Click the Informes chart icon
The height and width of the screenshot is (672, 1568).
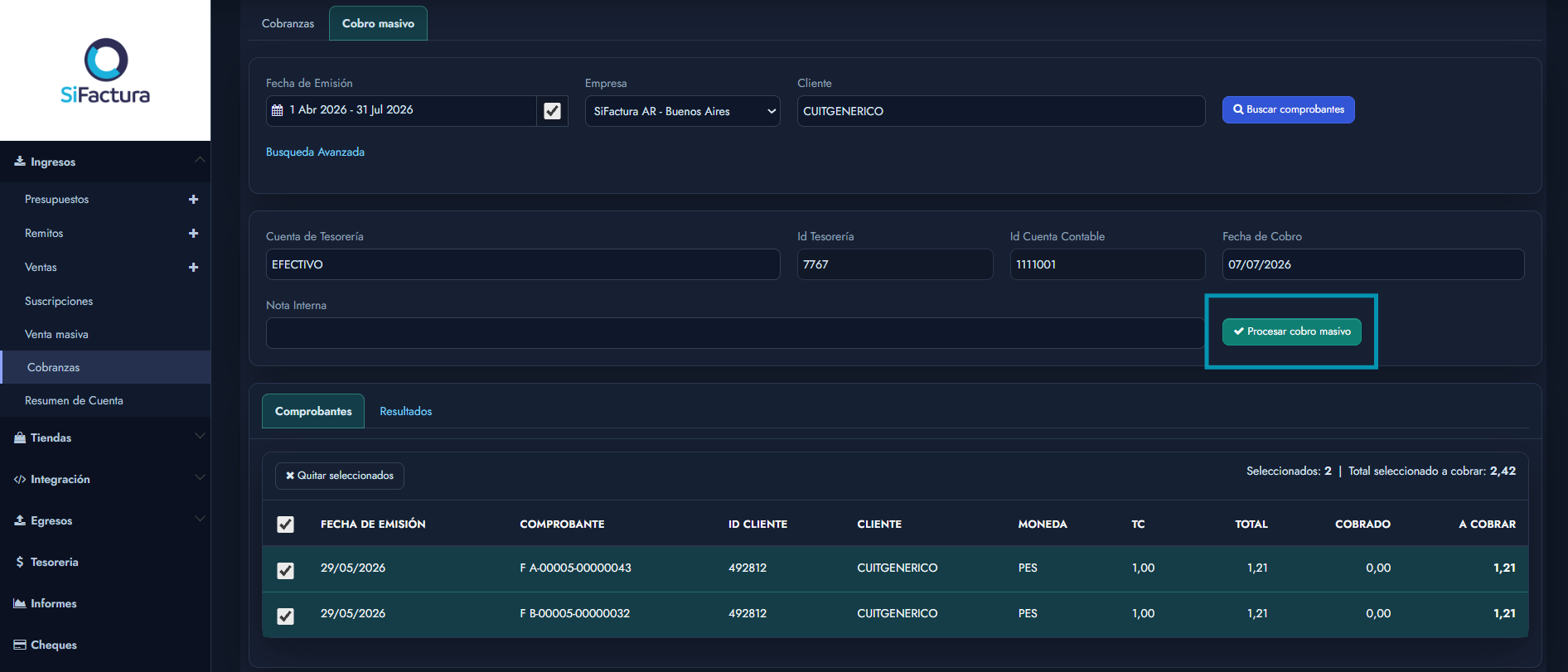tap(20, 603)
